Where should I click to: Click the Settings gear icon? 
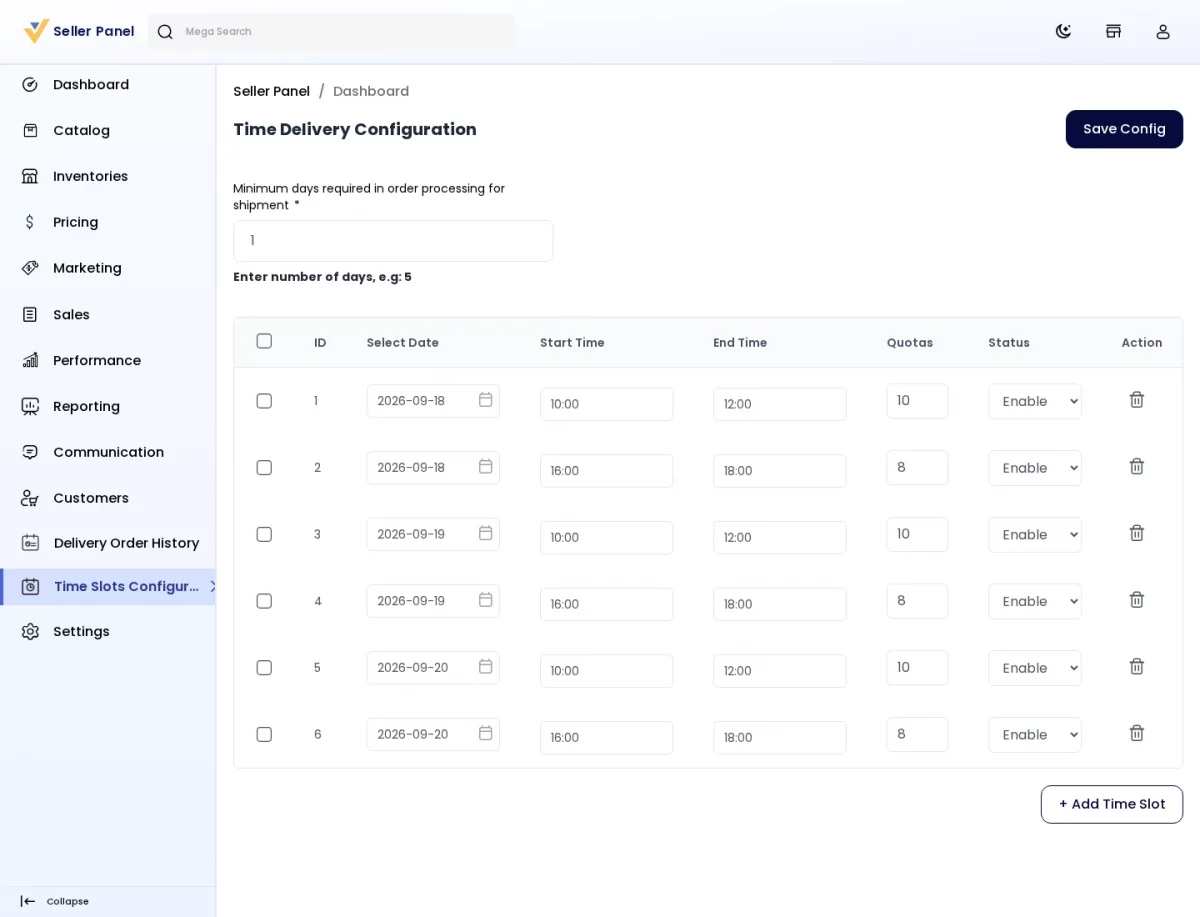[30, 632]
